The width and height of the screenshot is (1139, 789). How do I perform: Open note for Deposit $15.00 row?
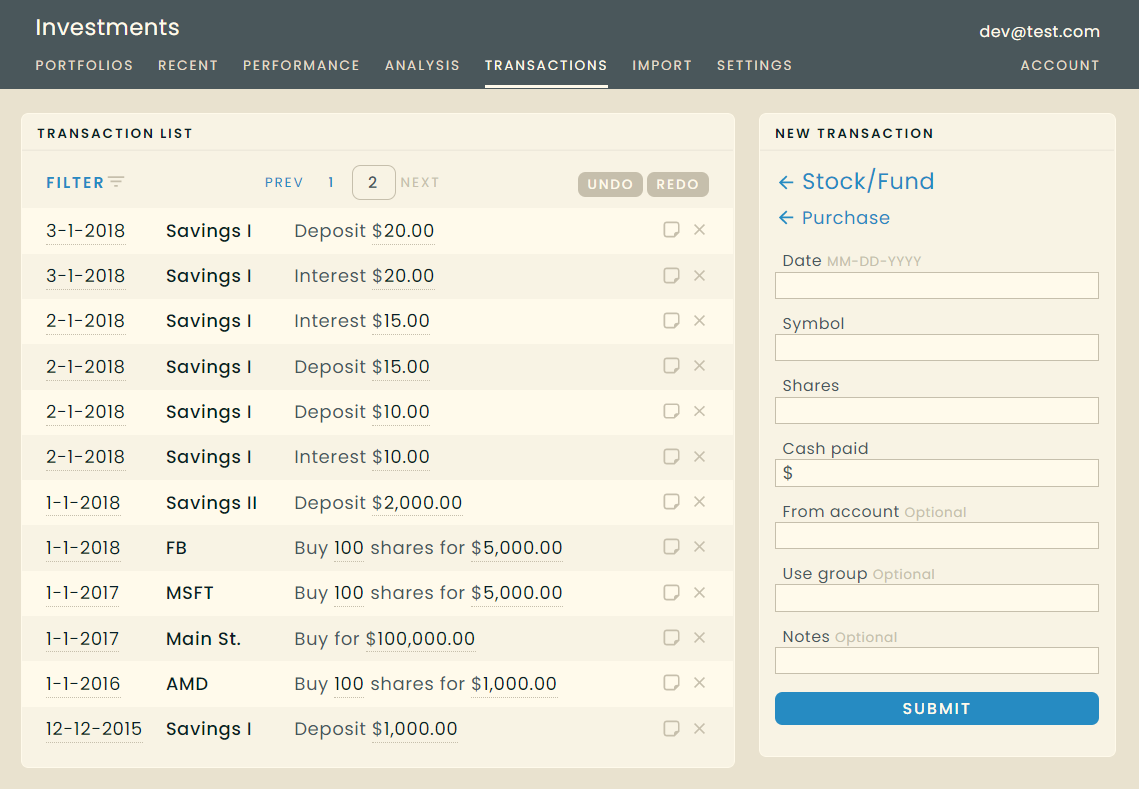671,365
